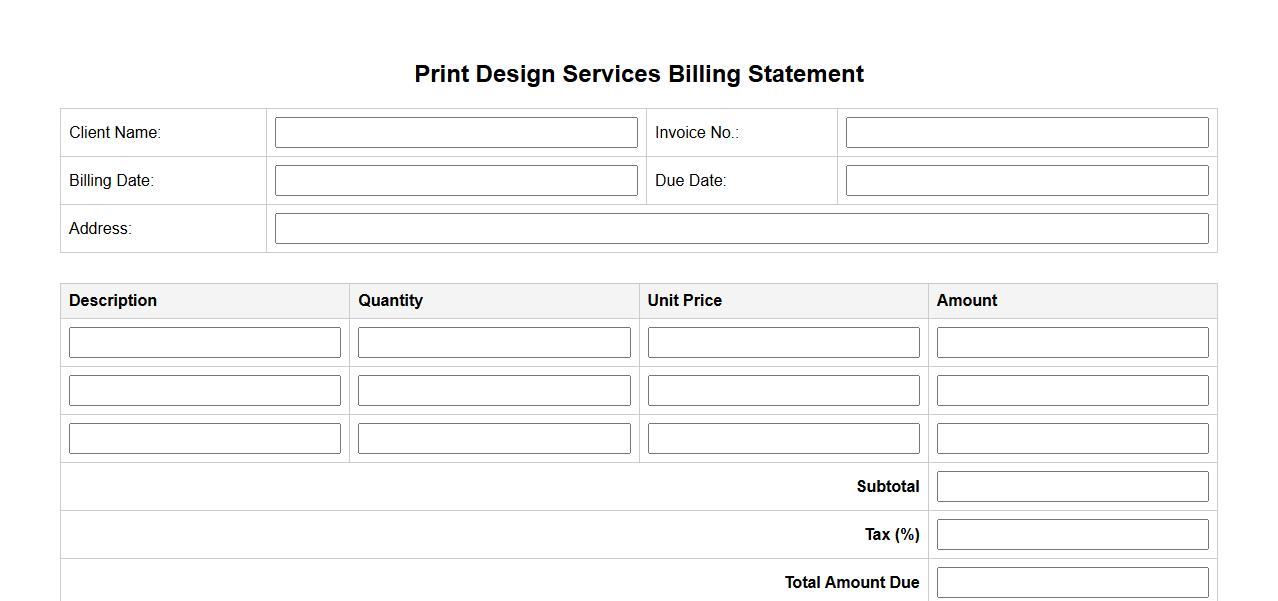Click the Due Date input box

point(1027,181)
